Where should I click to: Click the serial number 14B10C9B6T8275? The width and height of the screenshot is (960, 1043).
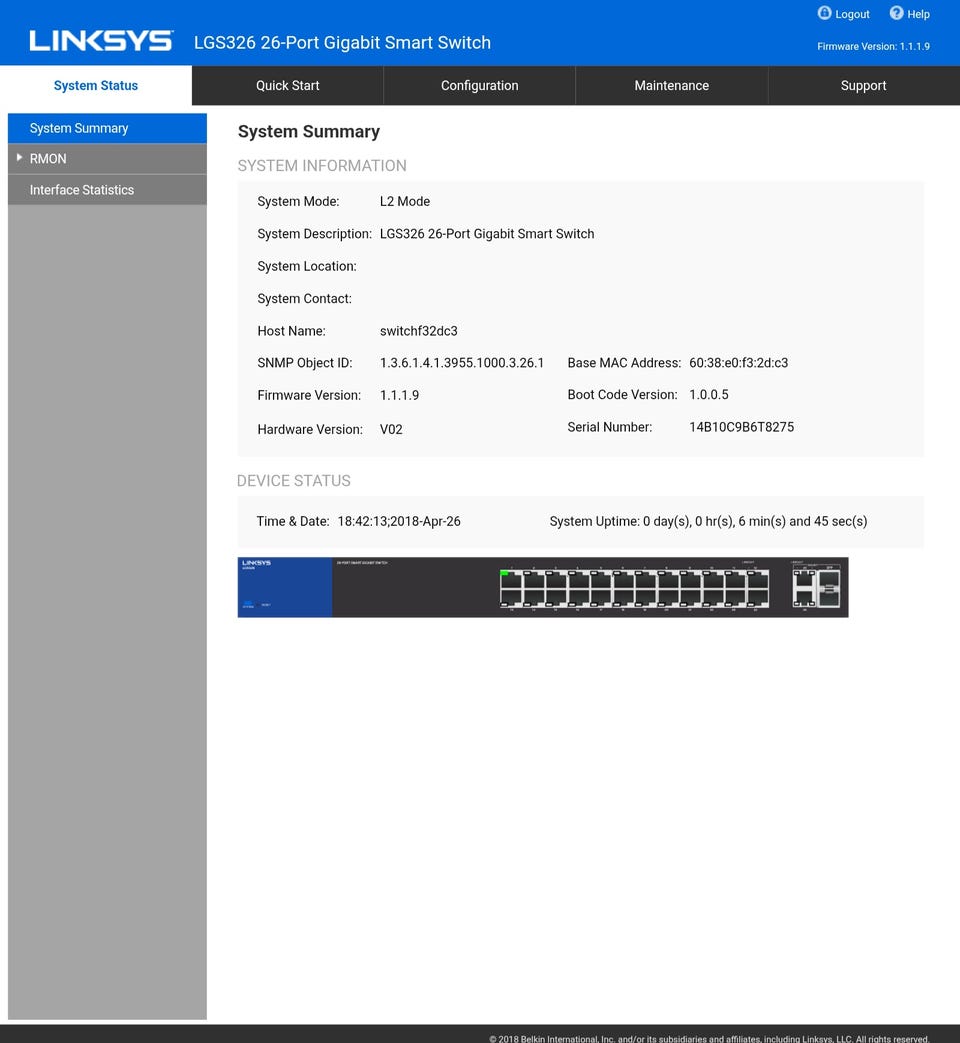pos(741,427)
